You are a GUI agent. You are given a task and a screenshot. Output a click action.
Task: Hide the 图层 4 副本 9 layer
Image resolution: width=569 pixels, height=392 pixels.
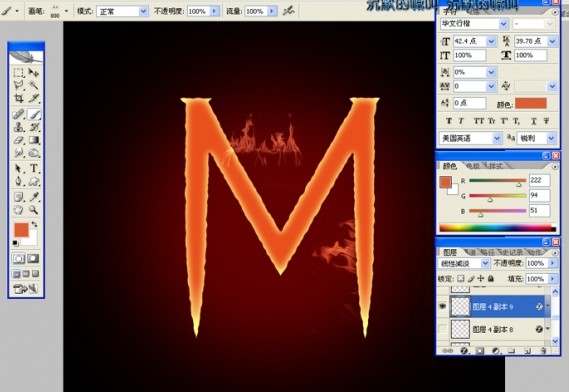pos(442,306)
